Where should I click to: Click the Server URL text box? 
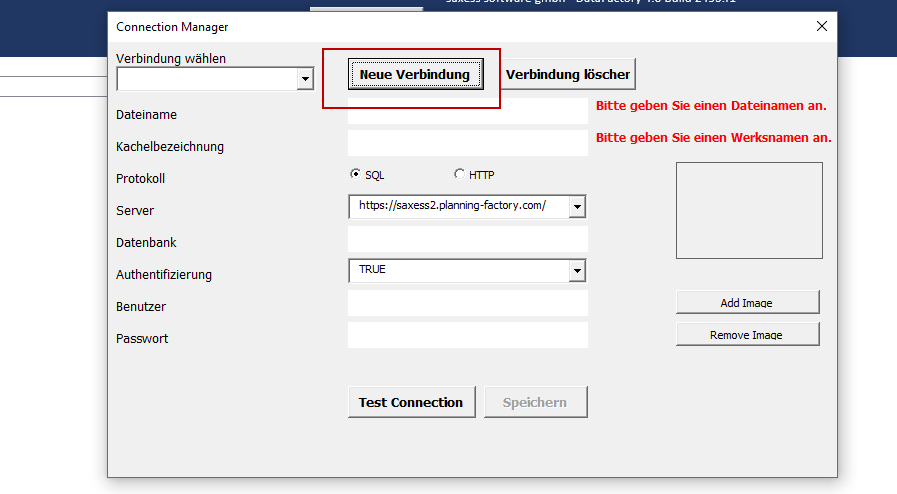click(x=457, y=207)
